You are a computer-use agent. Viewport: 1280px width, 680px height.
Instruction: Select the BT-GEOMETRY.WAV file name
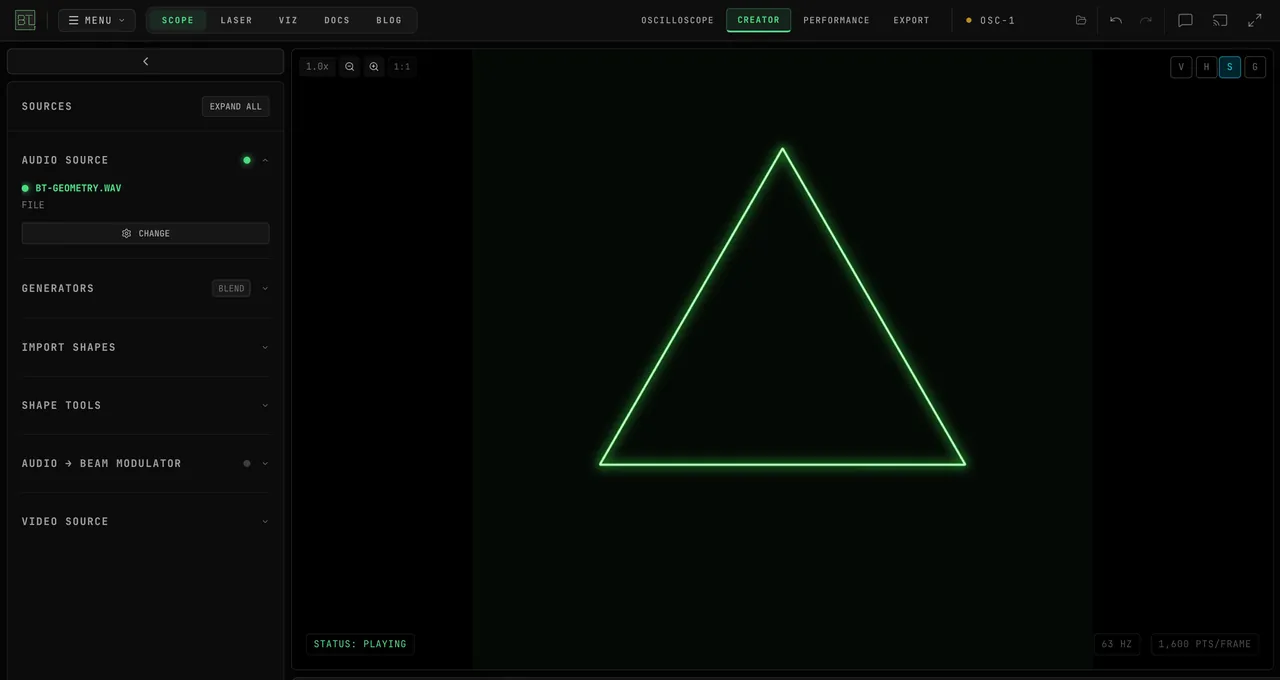(x=78, y=188)
